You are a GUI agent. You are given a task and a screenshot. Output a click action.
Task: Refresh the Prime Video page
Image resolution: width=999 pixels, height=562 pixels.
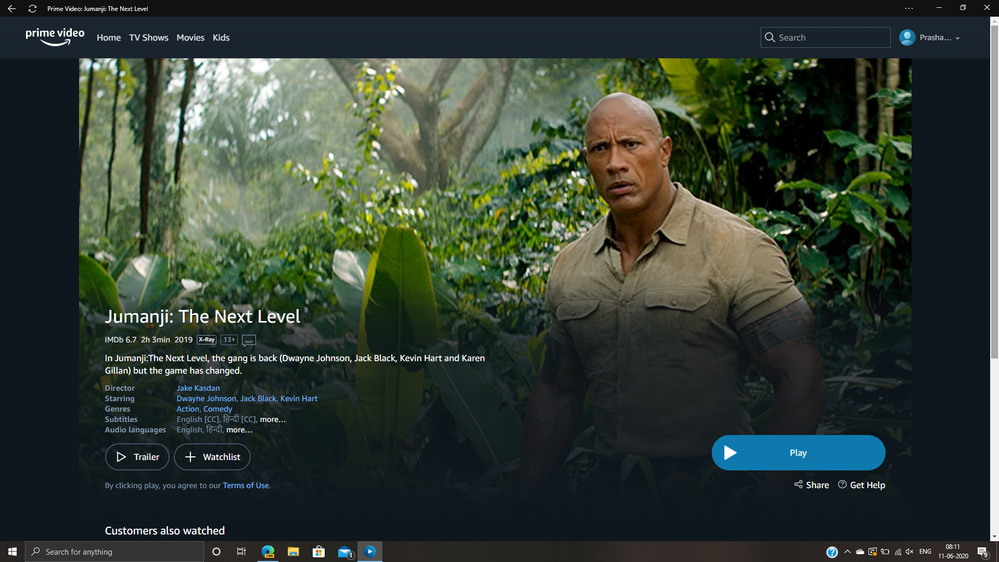coord(32,8)
